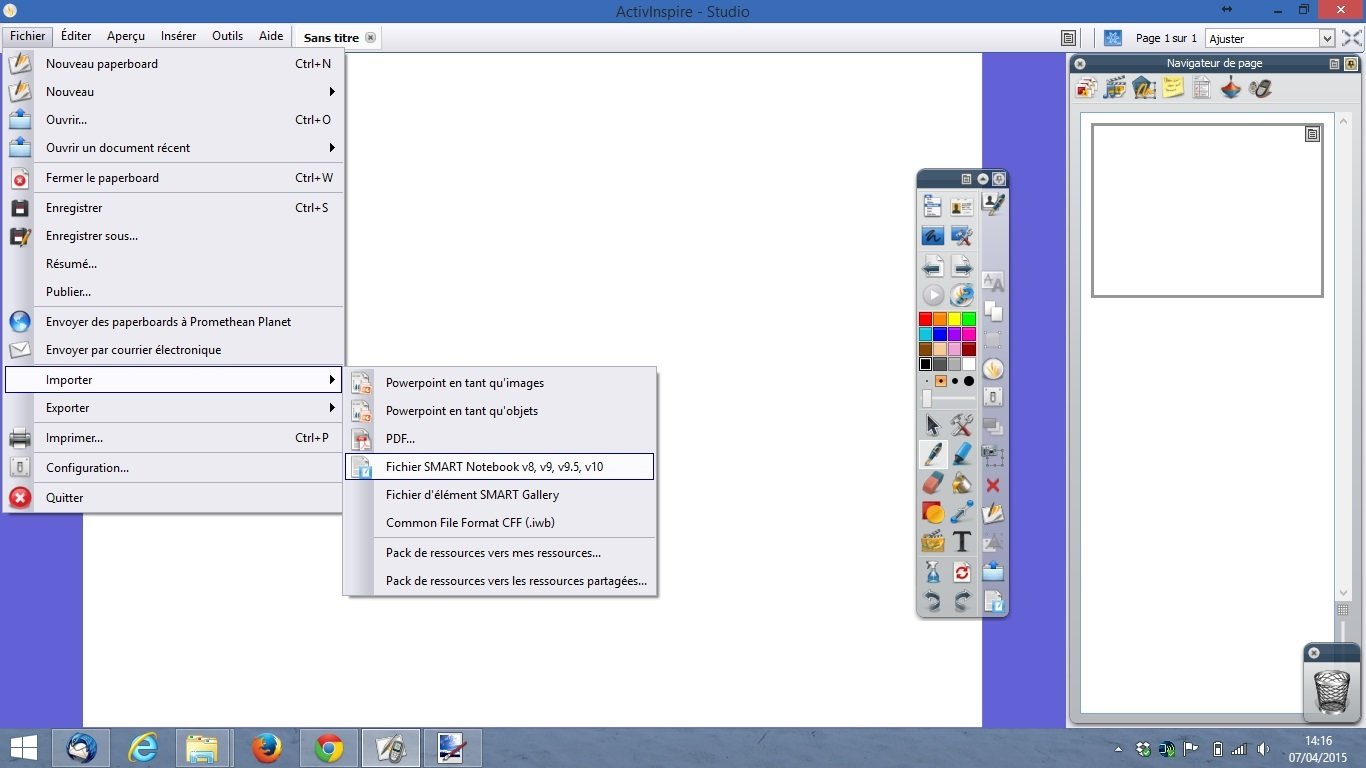Click the Undo arrow in the toolbox
1366x768 pixels.
pos(932,601)
